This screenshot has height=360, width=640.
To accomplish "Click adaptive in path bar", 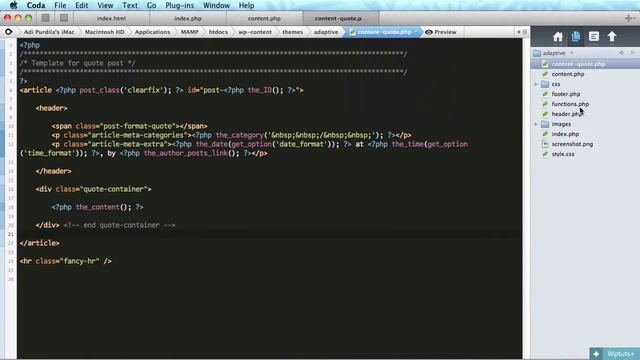I will pos(326,32).
